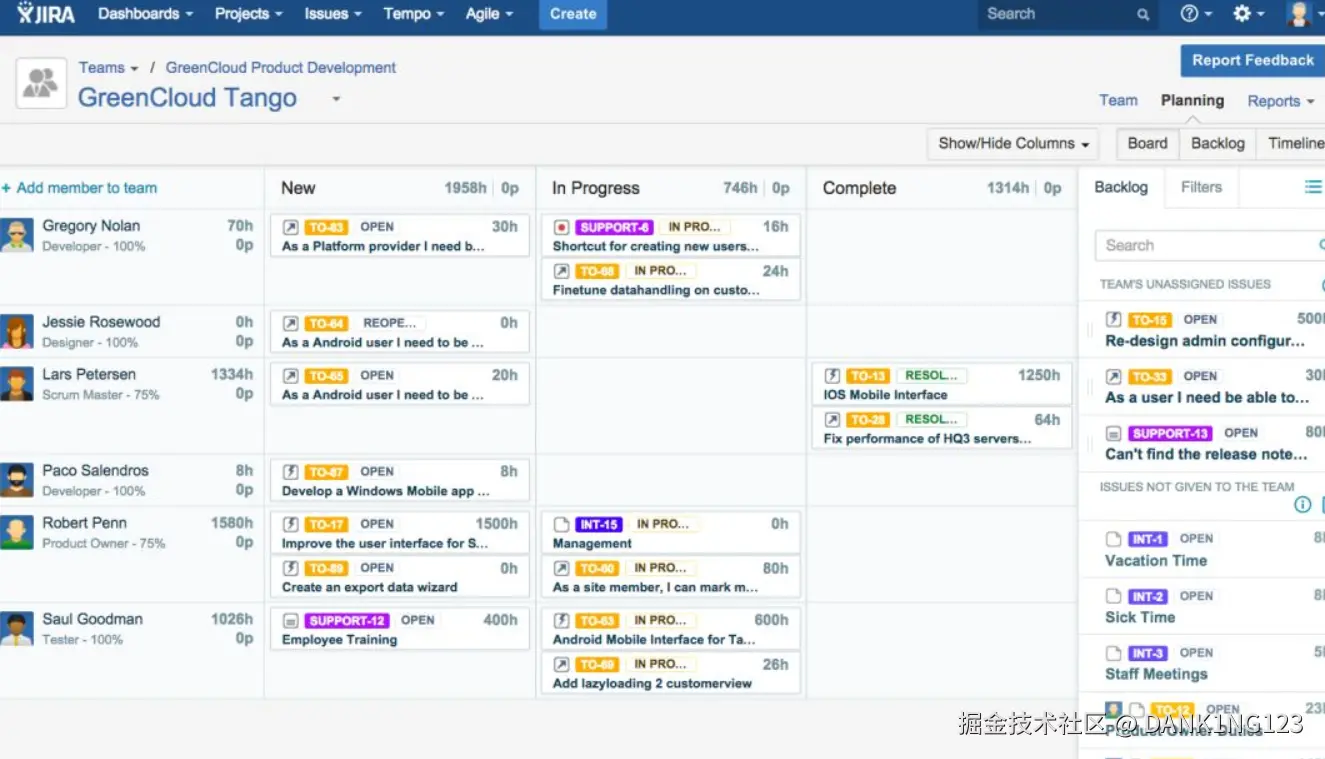Click the search magnifier icon in header
Screen dimensions: 1325x759
tap(1143, 15)
